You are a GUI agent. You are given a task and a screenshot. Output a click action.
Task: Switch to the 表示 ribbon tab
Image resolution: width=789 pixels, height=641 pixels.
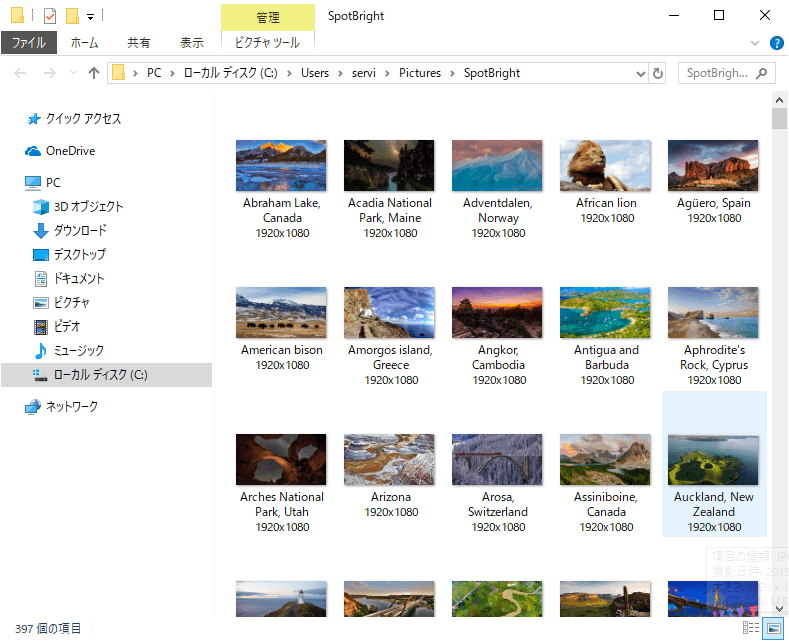[192, 43]
